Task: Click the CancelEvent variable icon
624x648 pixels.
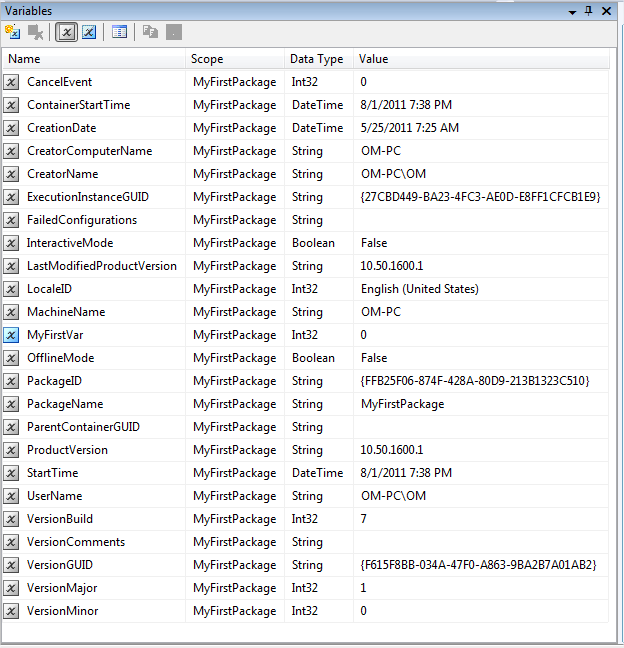Action: [12, 82]
